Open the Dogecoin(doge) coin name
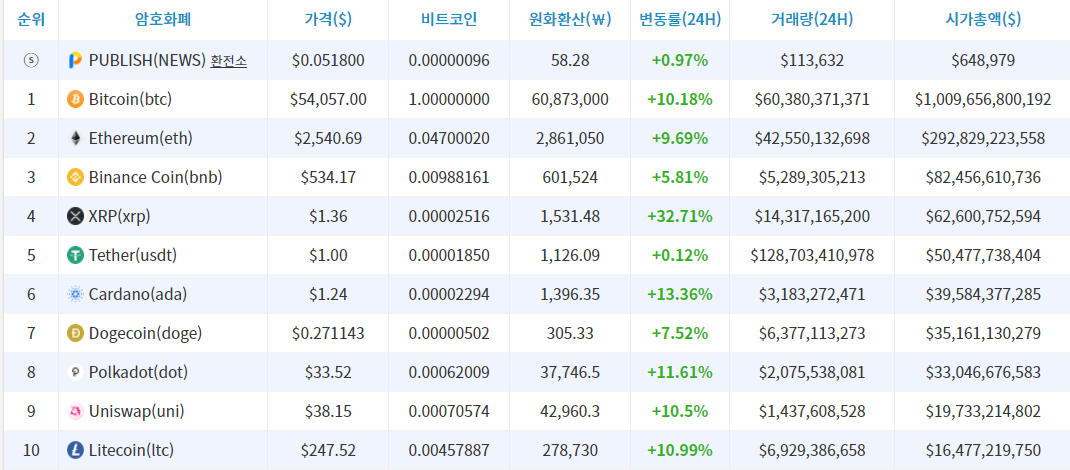This screenshot has height=470, width=1070. [x=145, y=334]
